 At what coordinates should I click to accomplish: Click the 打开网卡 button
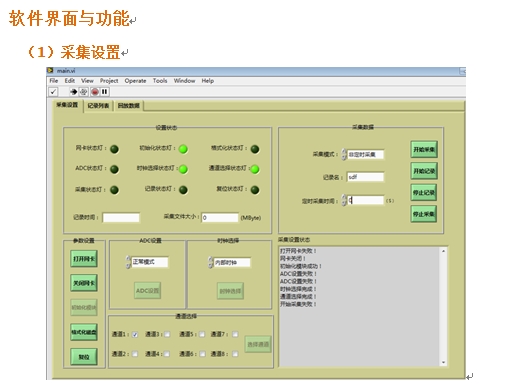tap(84, 259)
